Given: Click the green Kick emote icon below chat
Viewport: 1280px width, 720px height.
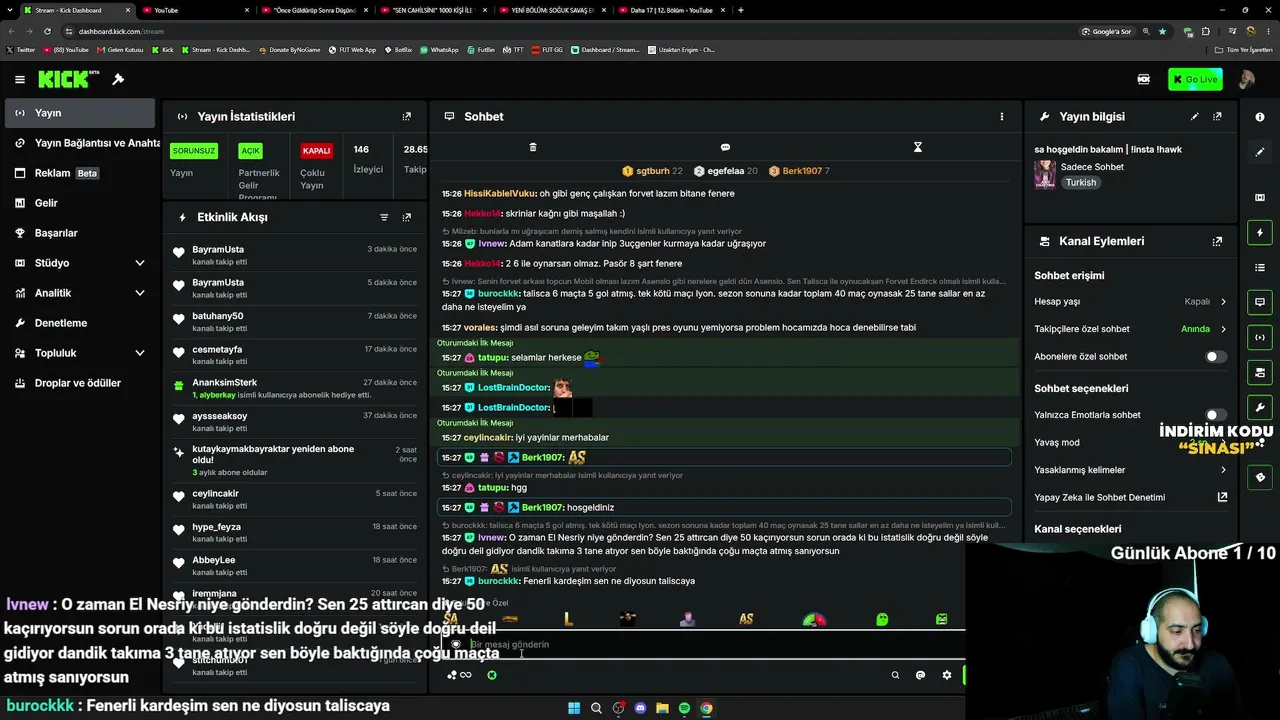Looking at the screenshot, I should point(492,675).
